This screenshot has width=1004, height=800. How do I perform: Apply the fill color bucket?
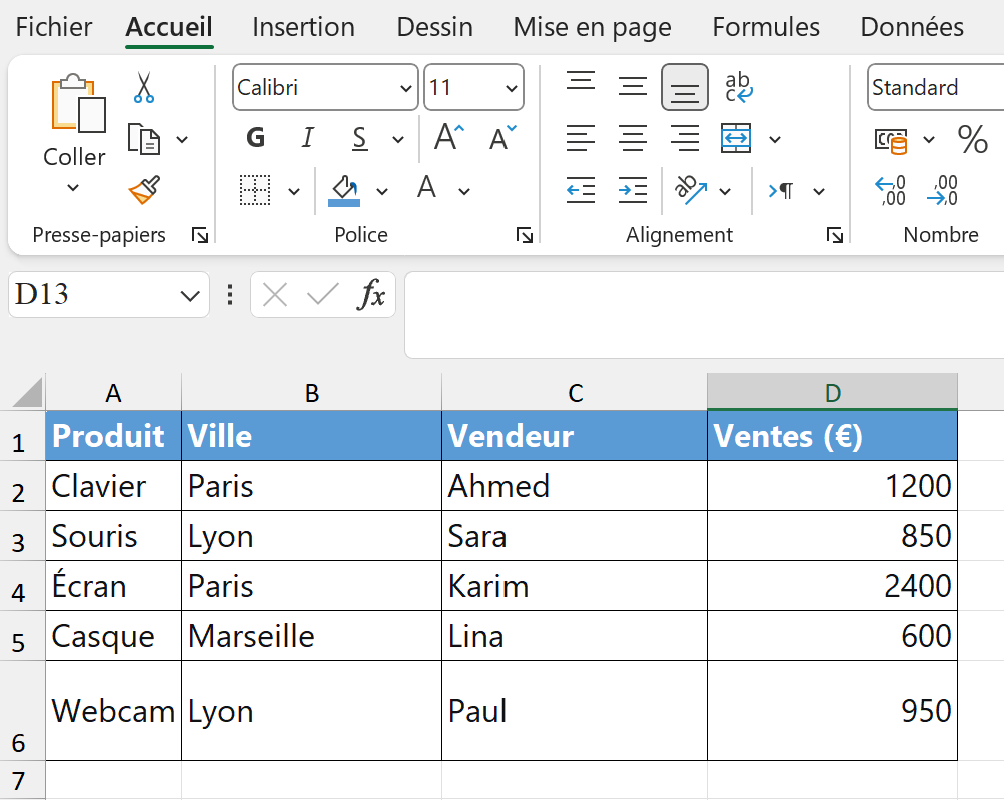(x=344, y=191)
